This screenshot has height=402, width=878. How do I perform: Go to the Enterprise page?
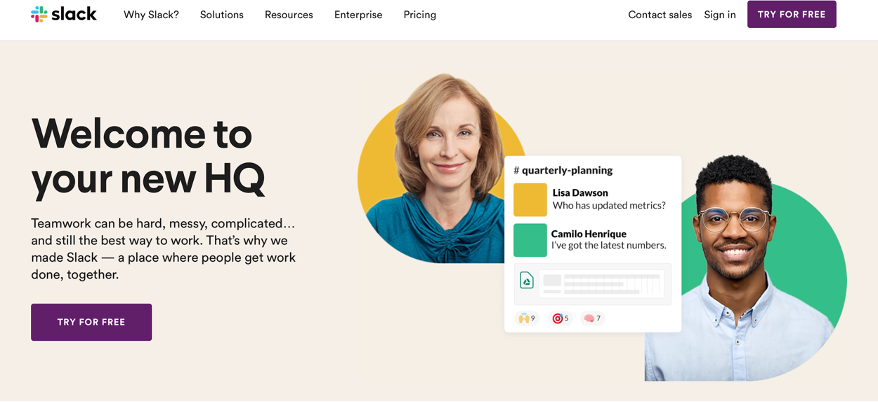[x=358, y=15]
